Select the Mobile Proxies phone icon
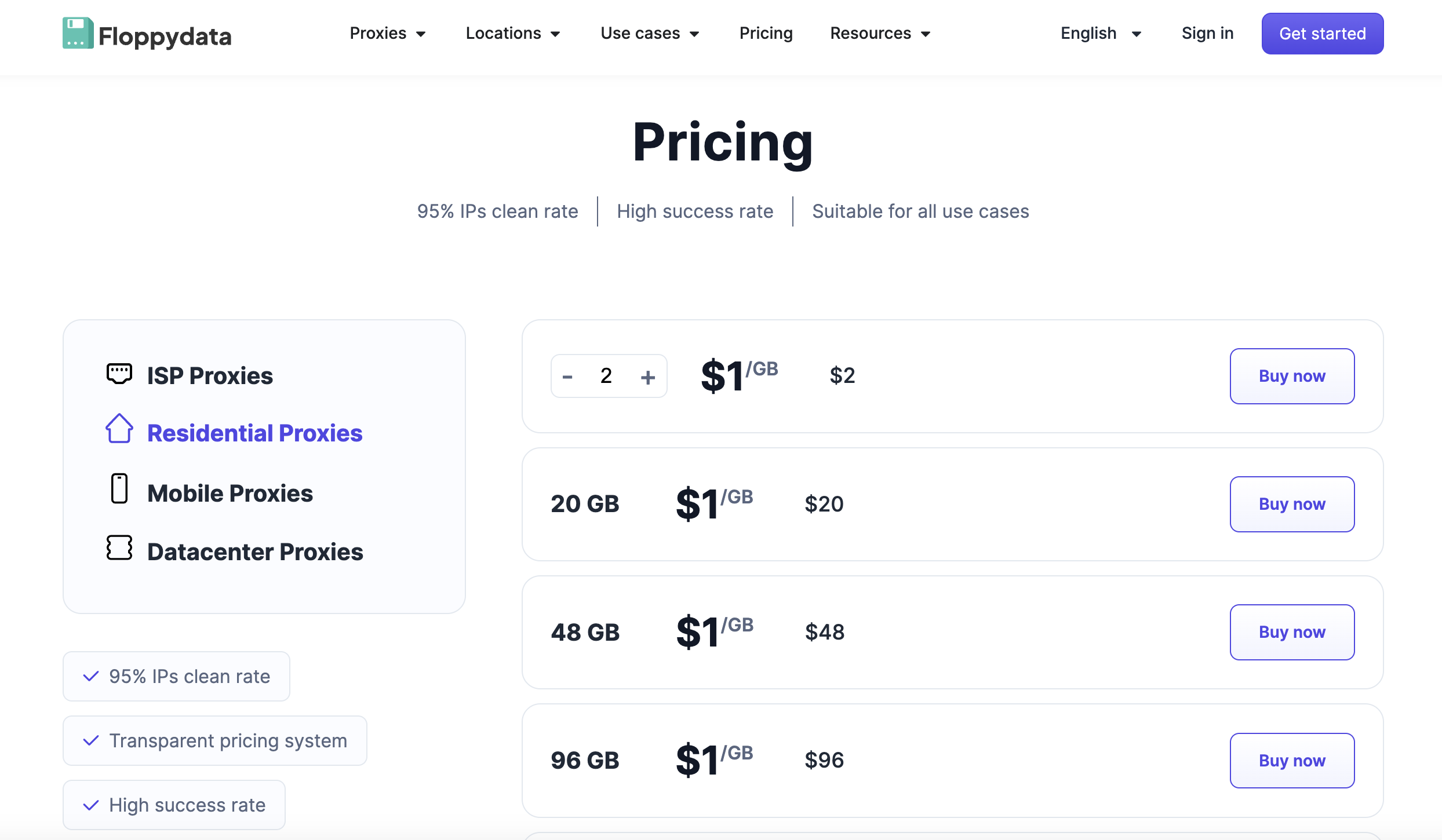 (119, 490)
